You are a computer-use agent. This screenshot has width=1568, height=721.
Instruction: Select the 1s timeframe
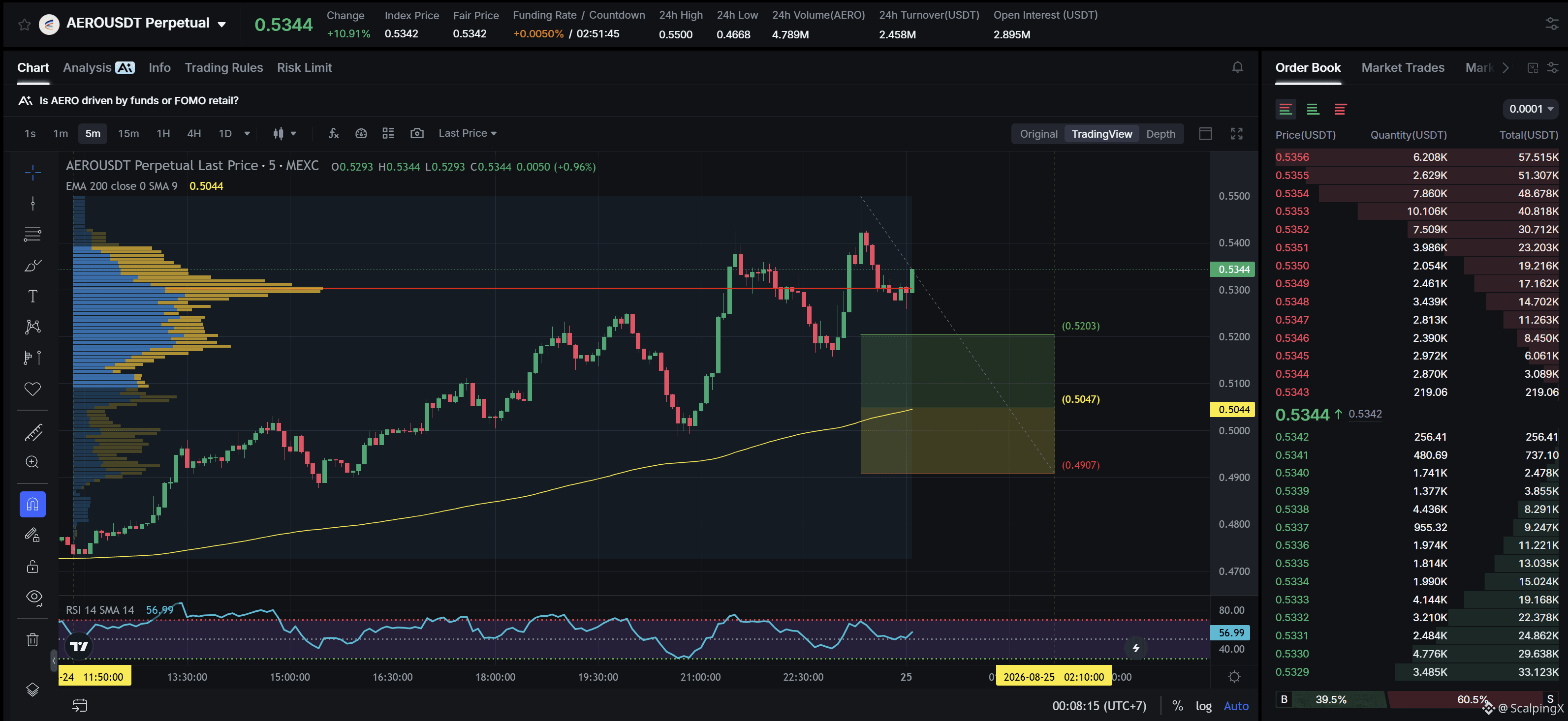[x=30, y=134]
